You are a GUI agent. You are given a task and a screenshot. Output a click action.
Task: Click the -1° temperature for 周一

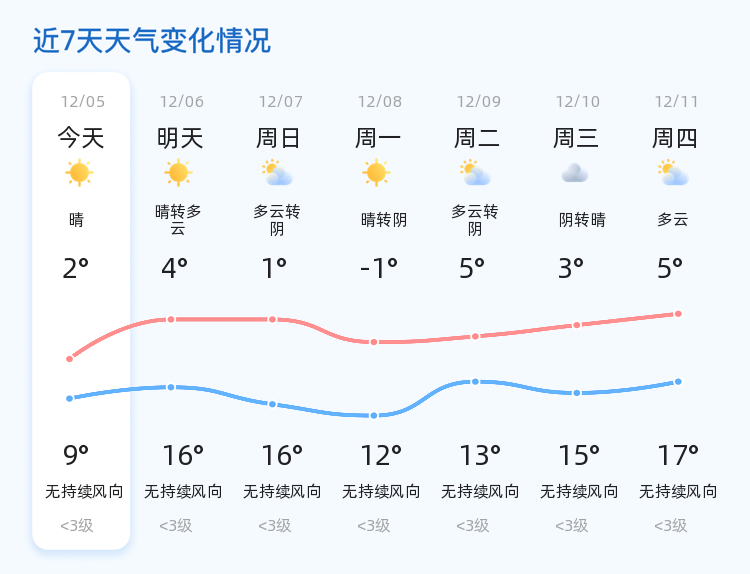(379, 268)
